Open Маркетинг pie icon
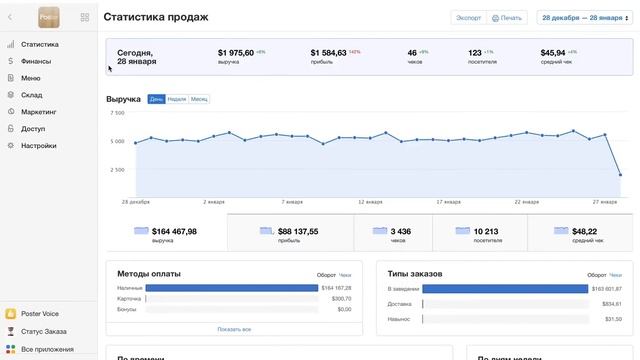The width and height of the screenshot is (640, 360). [x=11, y=111]
